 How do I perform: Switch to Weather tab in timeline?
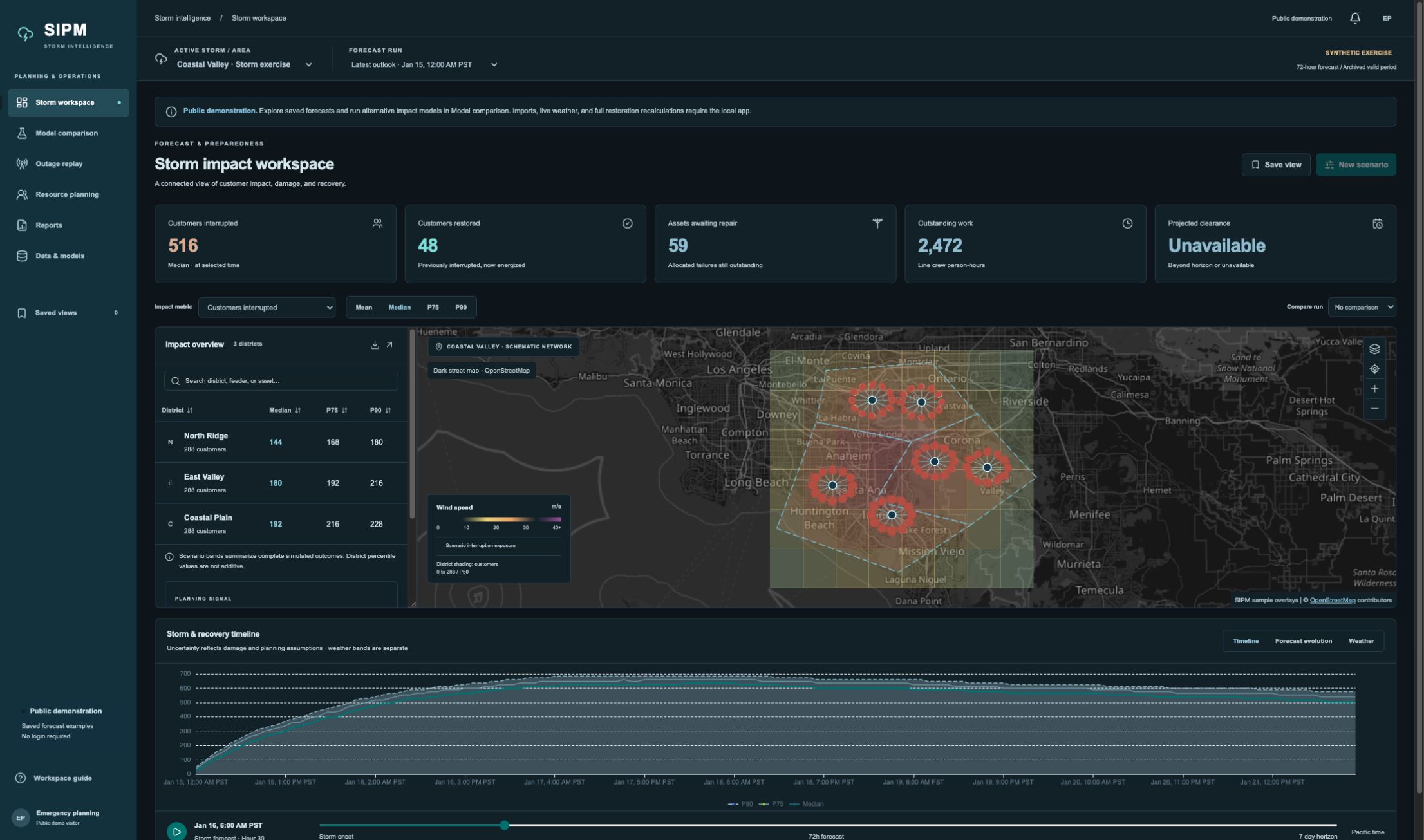click(x=1361, y=641)
